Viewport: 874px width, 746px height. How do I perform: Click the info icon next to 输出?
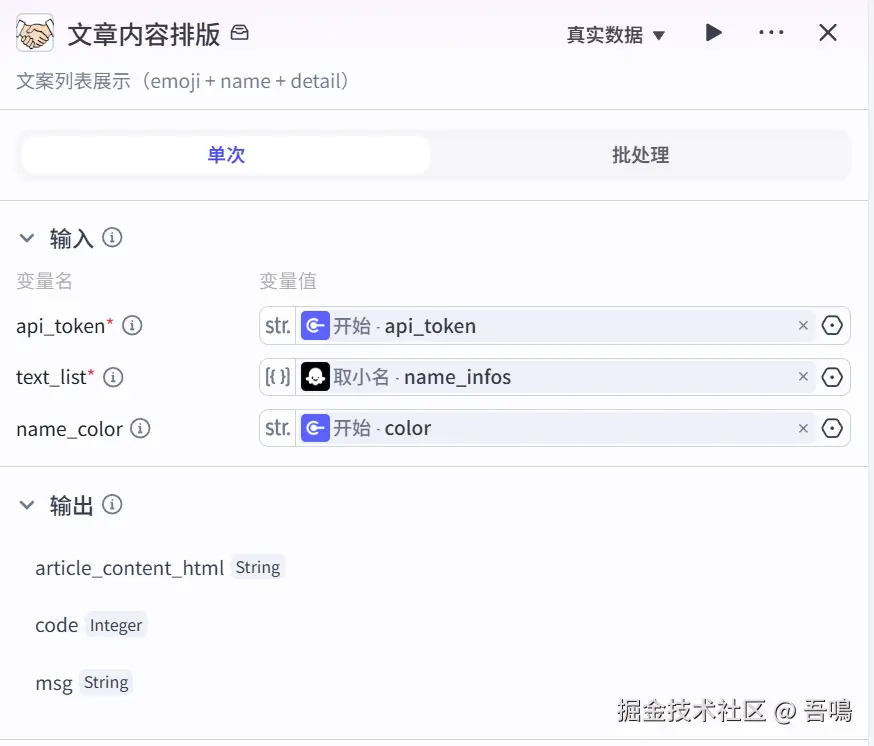coord(113,505)
